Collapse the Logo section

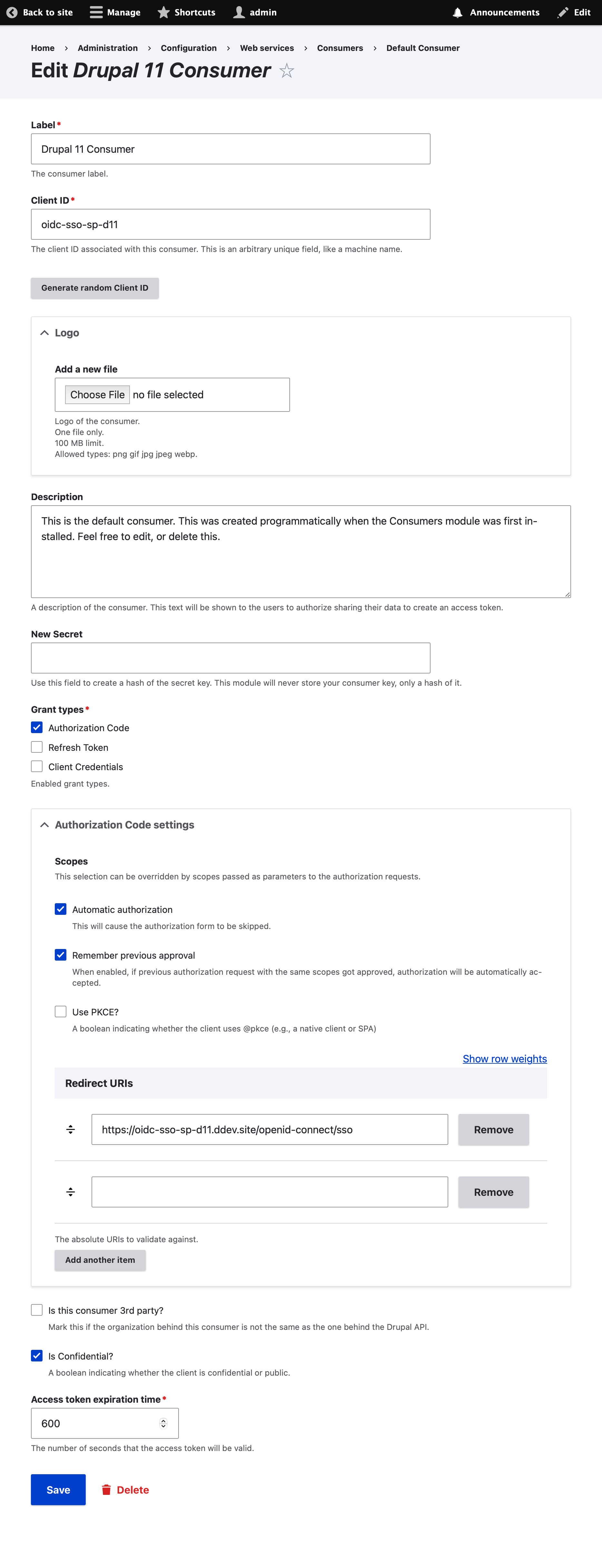[x=44, y=333]
